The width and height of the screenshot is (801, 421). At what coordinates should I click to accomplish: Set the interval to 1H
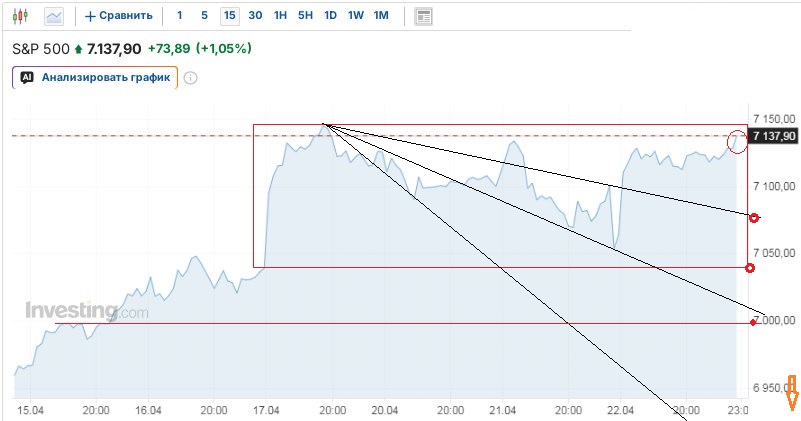point(280,16)
